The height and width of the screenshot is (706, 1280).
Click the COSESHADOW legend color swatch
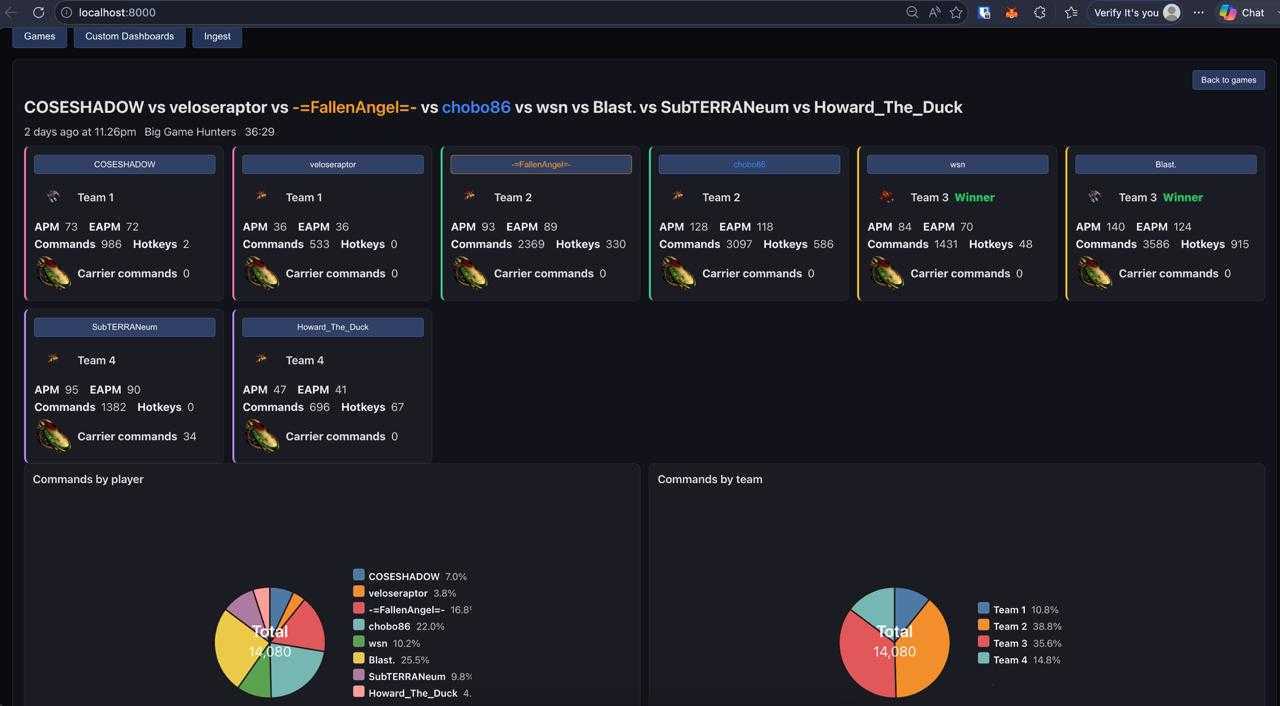pos(359,575)
